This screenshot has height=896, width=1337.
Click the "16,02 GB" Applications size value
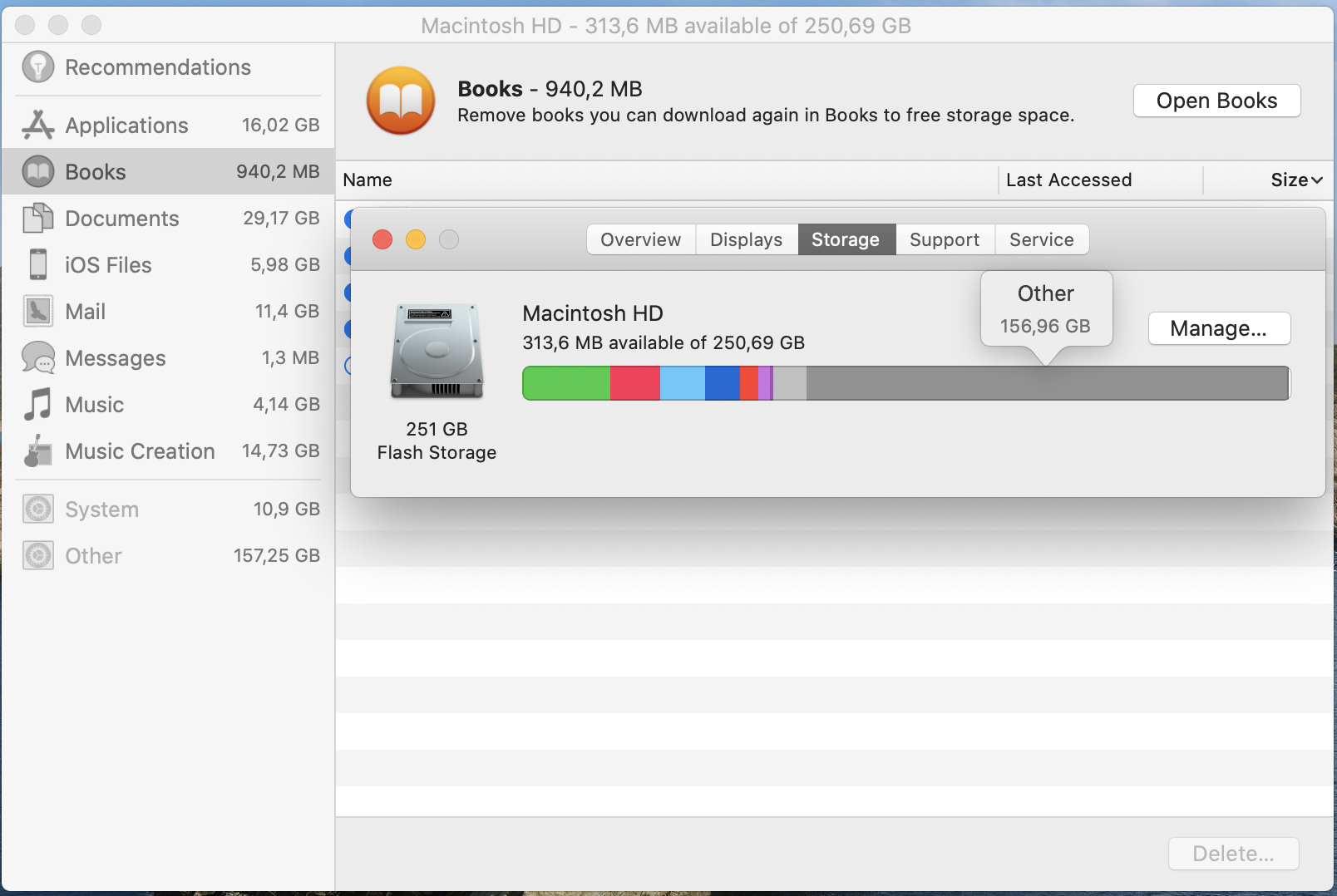[281, 126]
